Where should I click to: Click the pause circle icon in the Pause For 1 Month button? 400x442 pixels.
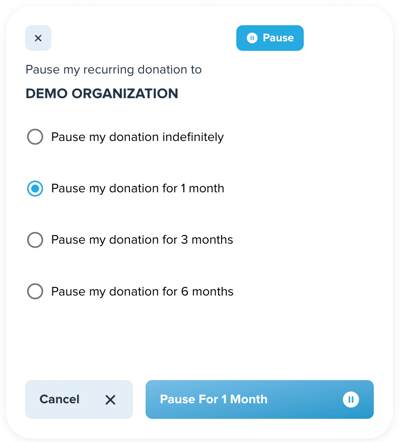coord(351,399)
